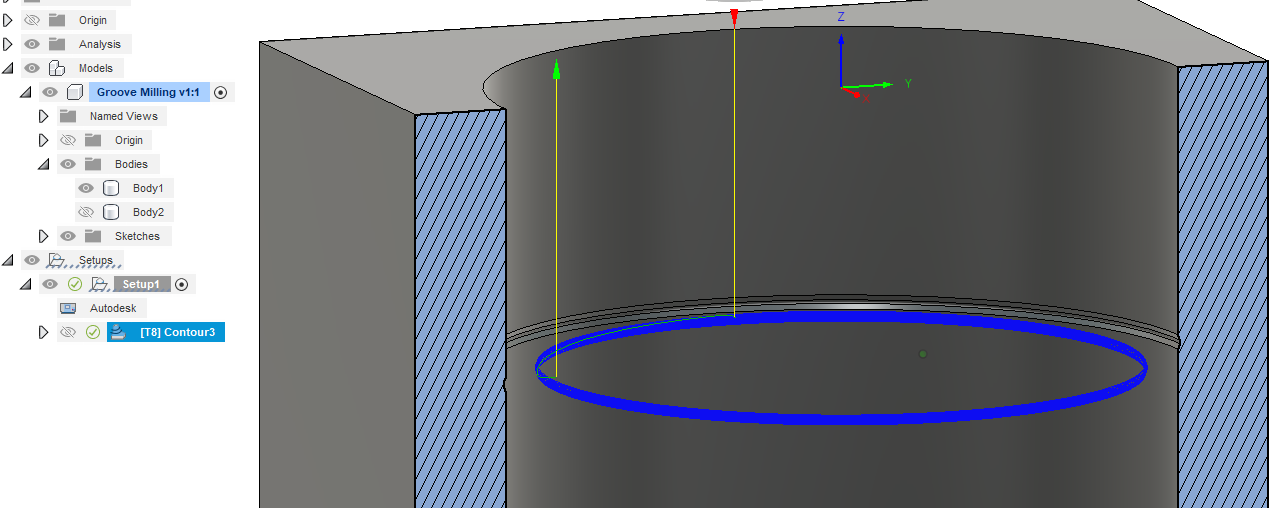
Task: Select Body2 in the browser tree
Action: (x=148, y=212)
